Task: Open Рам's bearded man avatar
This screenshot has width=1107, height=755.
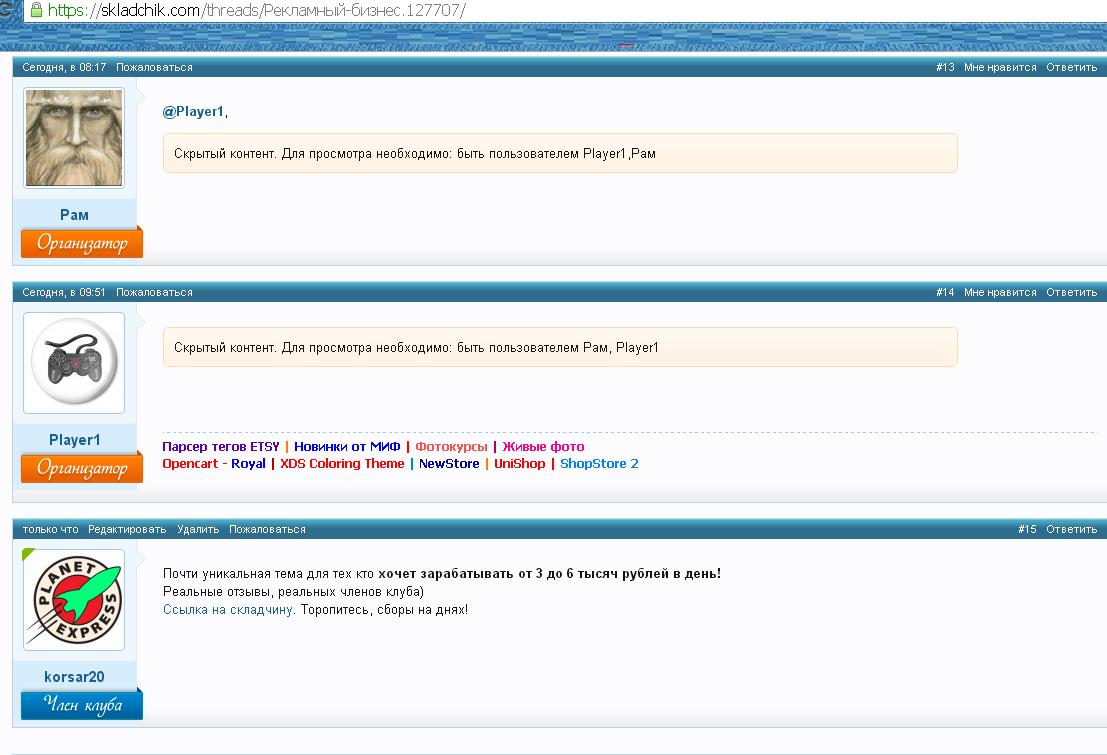Action: [74, 138]
